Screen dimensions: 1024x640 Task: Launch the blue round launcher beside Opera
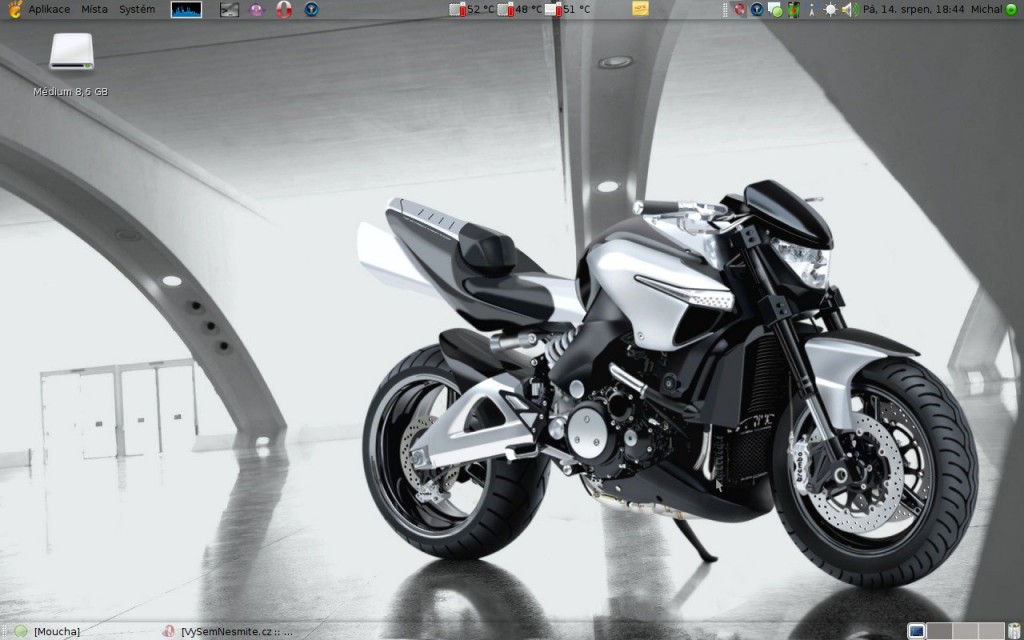(312, 9)
